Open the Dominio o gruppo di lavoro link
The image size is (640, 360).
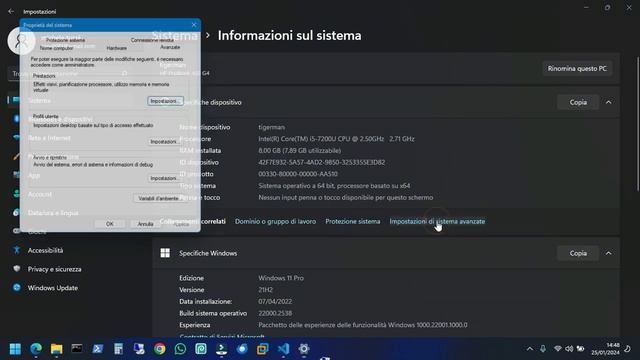(x=276, y=221)
